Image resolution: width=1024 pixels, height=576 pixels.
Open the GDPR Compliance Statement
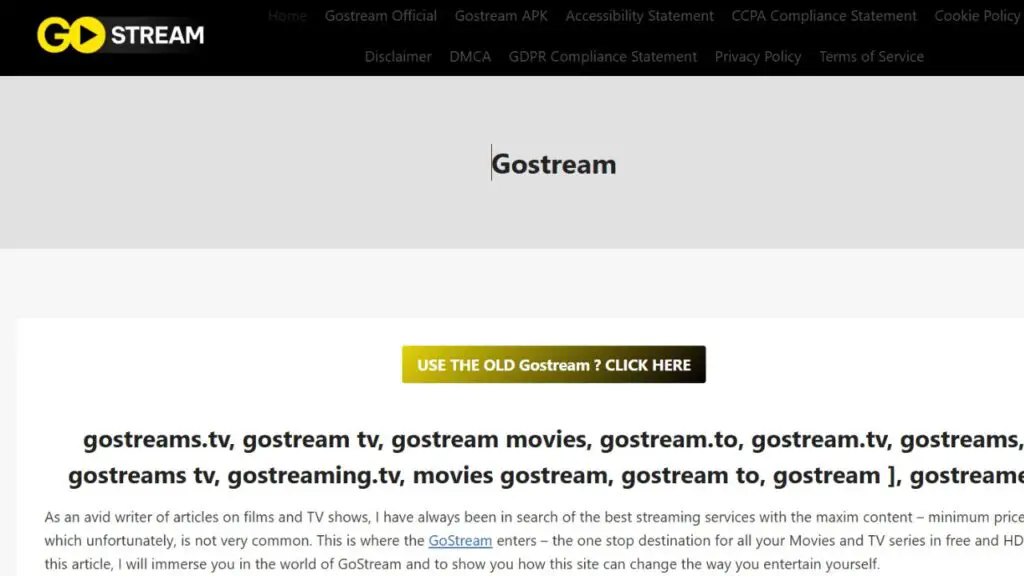tap(602, 57)
